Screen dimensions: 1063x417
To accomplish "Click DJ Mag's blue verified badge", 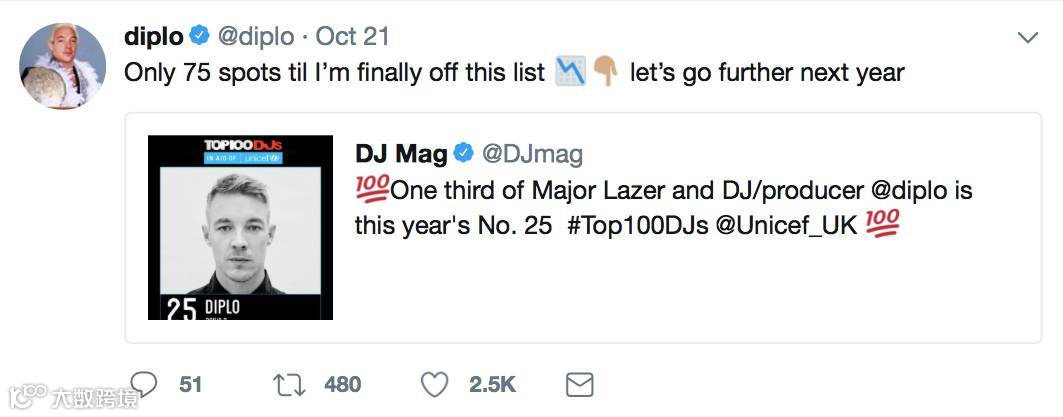I will 464,153.
